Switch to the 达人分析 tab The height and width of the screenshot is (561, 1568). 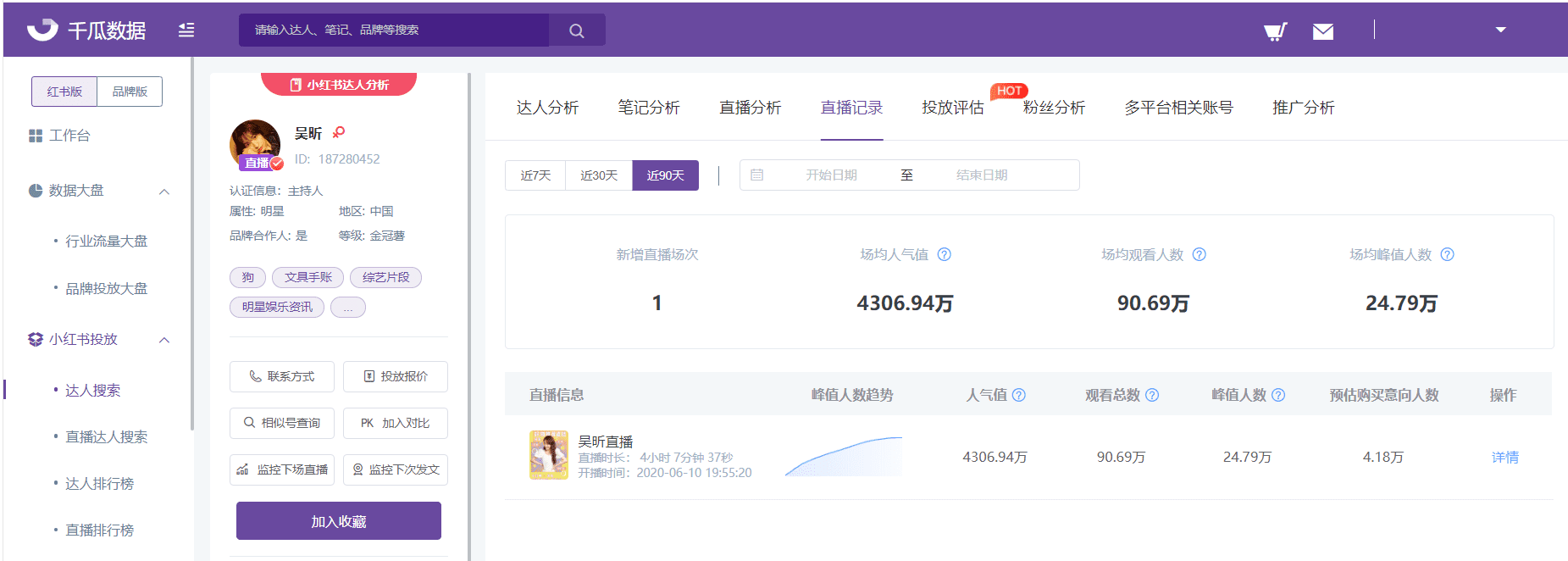pyautogui.click(x=547, y=108)
